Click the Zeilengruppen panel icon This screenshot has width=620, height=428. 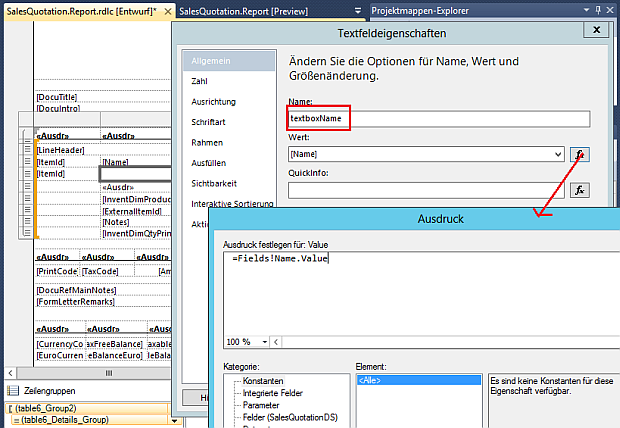(13, 390)
